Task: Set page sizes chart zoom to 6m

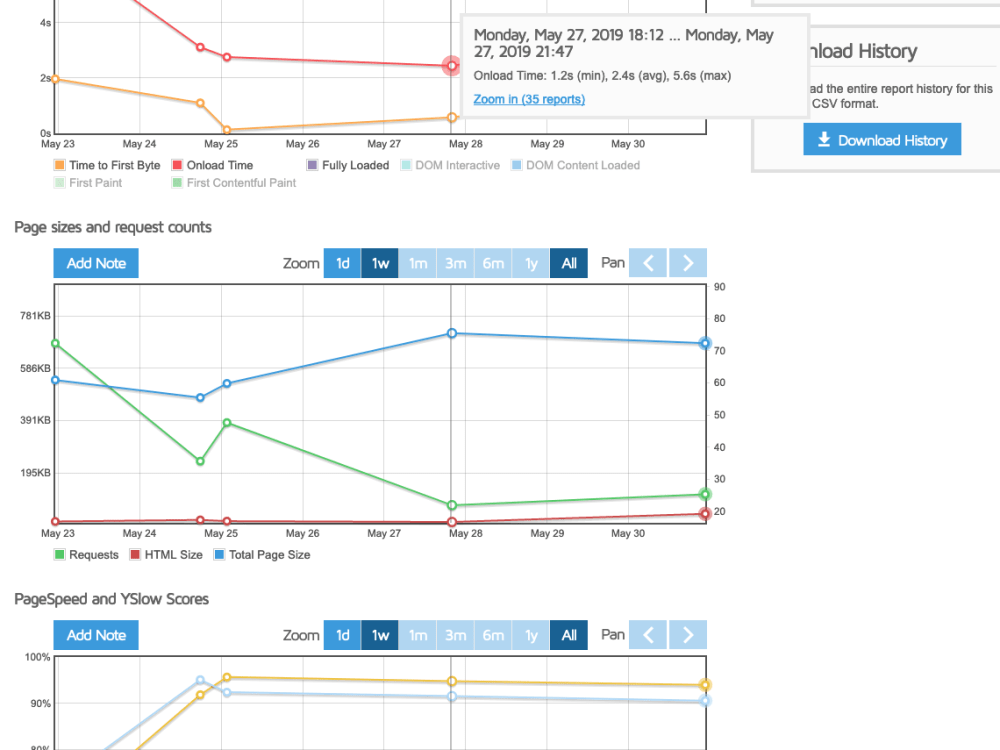Action: click(493, 263)
